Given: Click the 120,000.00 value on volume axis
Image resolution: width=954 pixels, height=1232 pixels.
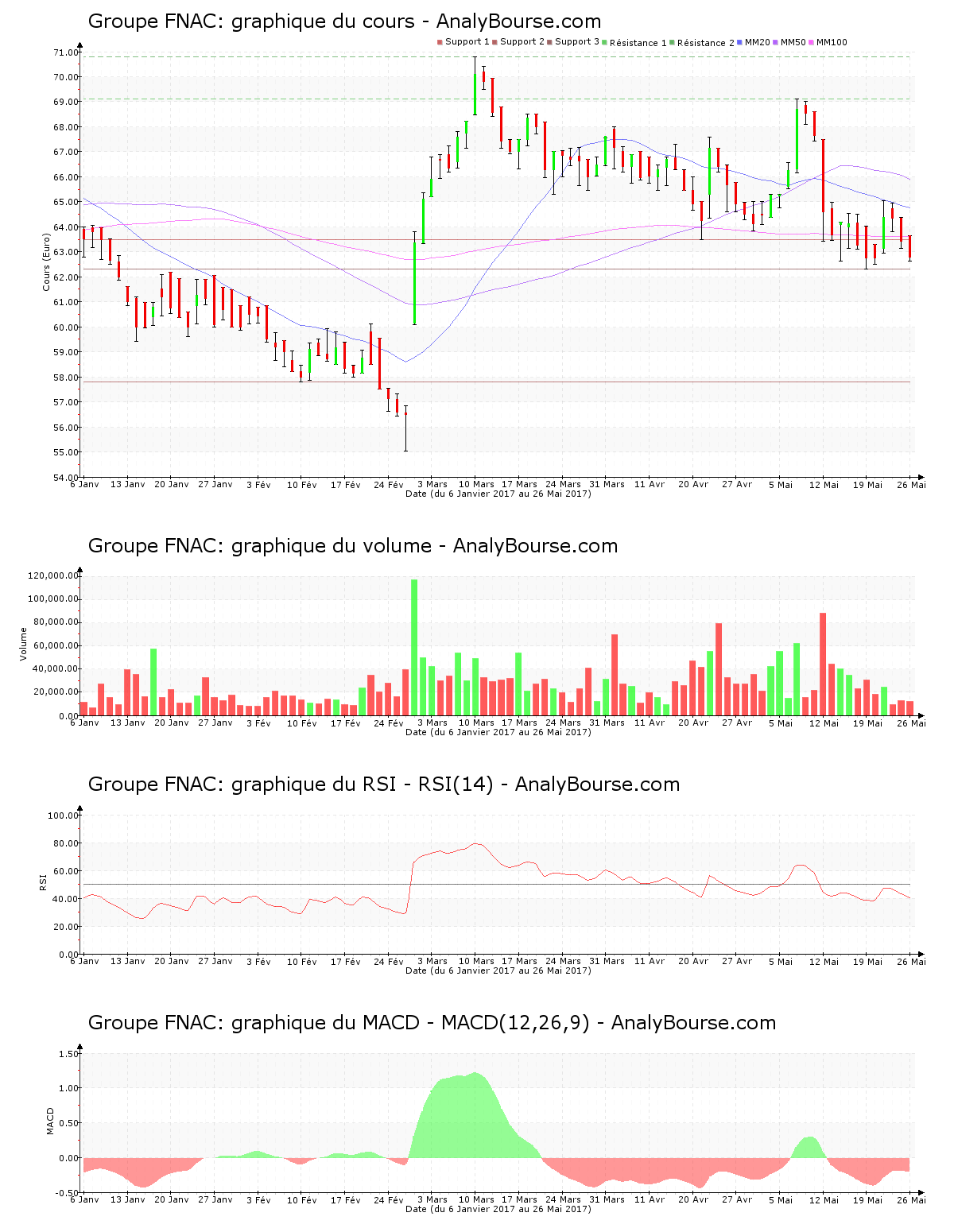Looking at the screenshot, I should click(x=53, y=575).
